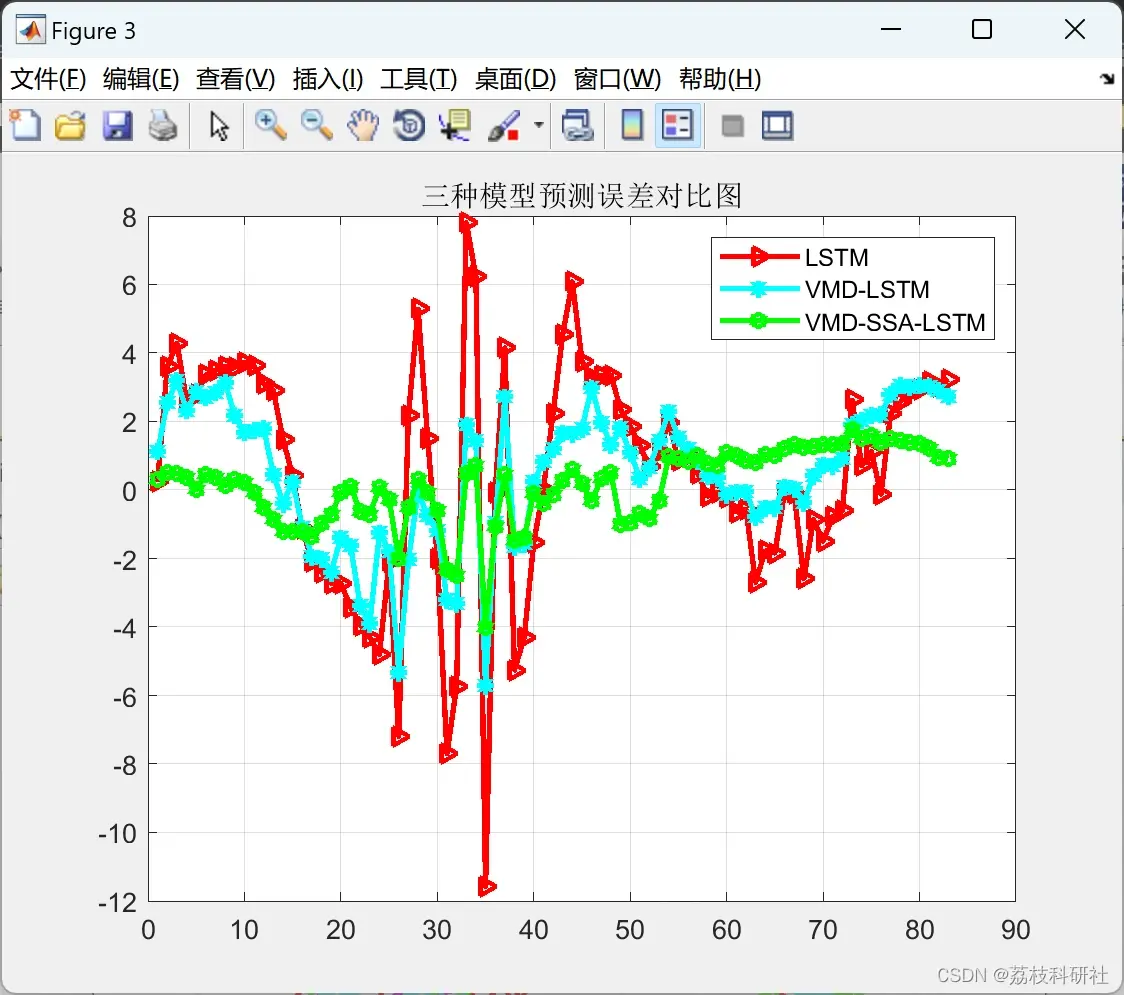Click the New Figure icon
Viewport: 1124px width, 995px height.
pos(26,125)
